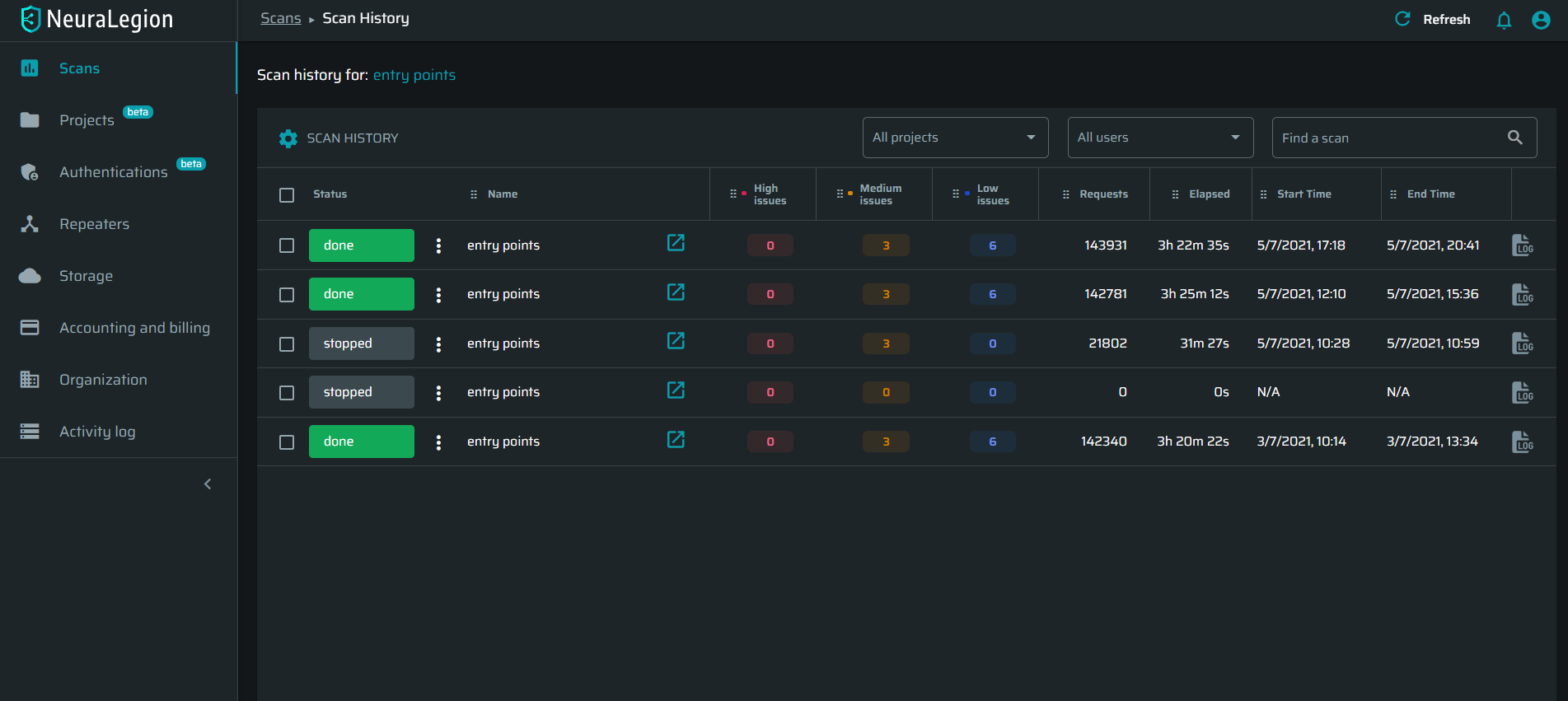
Task: Download log for scan ending 5/7/2021, 15:36
Action: pos(1523,294)
